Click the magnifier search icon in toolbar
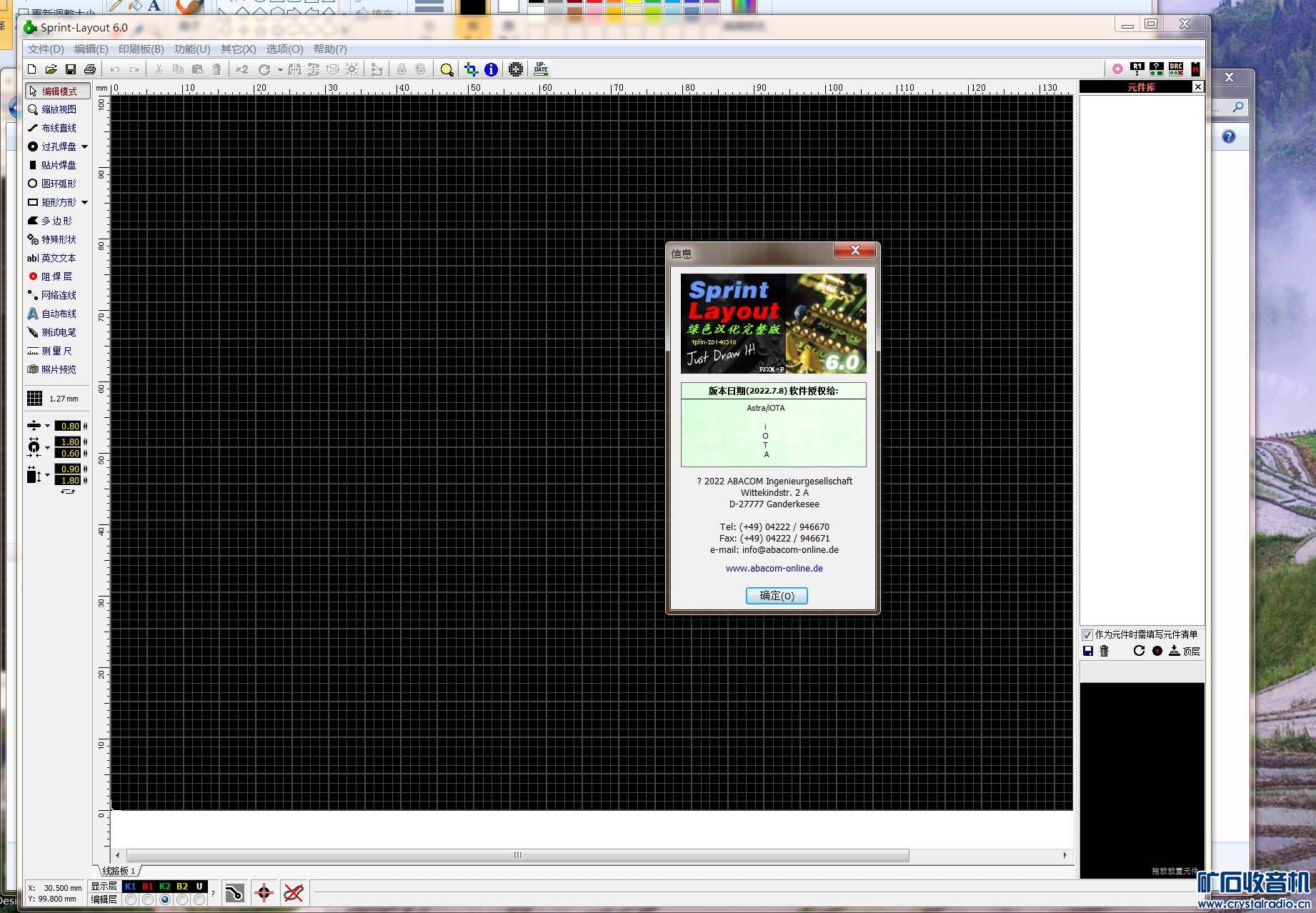Screen dimensions: 1316x913 (x=447, y=69)
